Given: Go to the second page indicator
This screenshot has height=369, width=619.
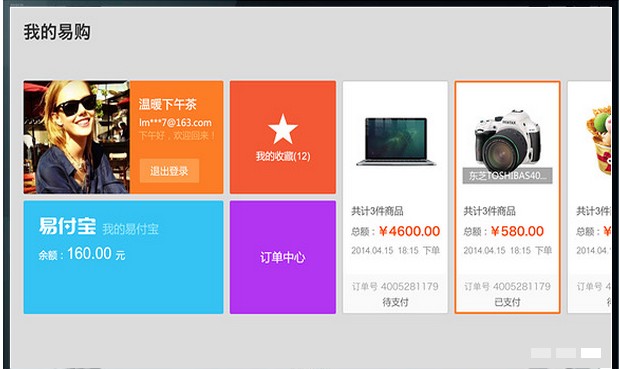Looking at the screenshot, I should coord(566,353).
